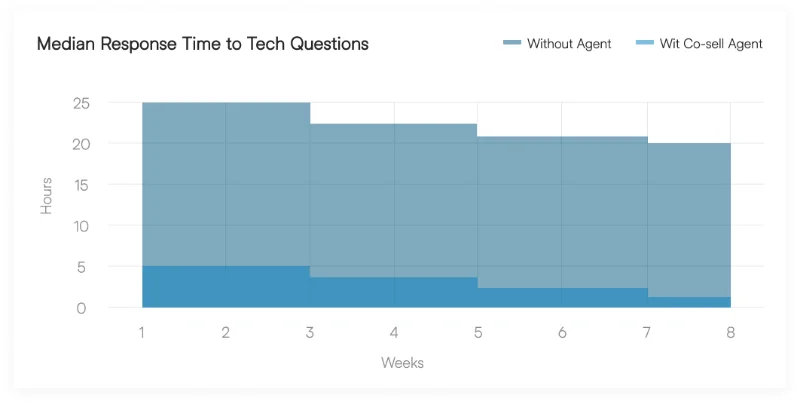Select week 7 on the x-axis
The image size is (800, 404).
tap(646, 332)
